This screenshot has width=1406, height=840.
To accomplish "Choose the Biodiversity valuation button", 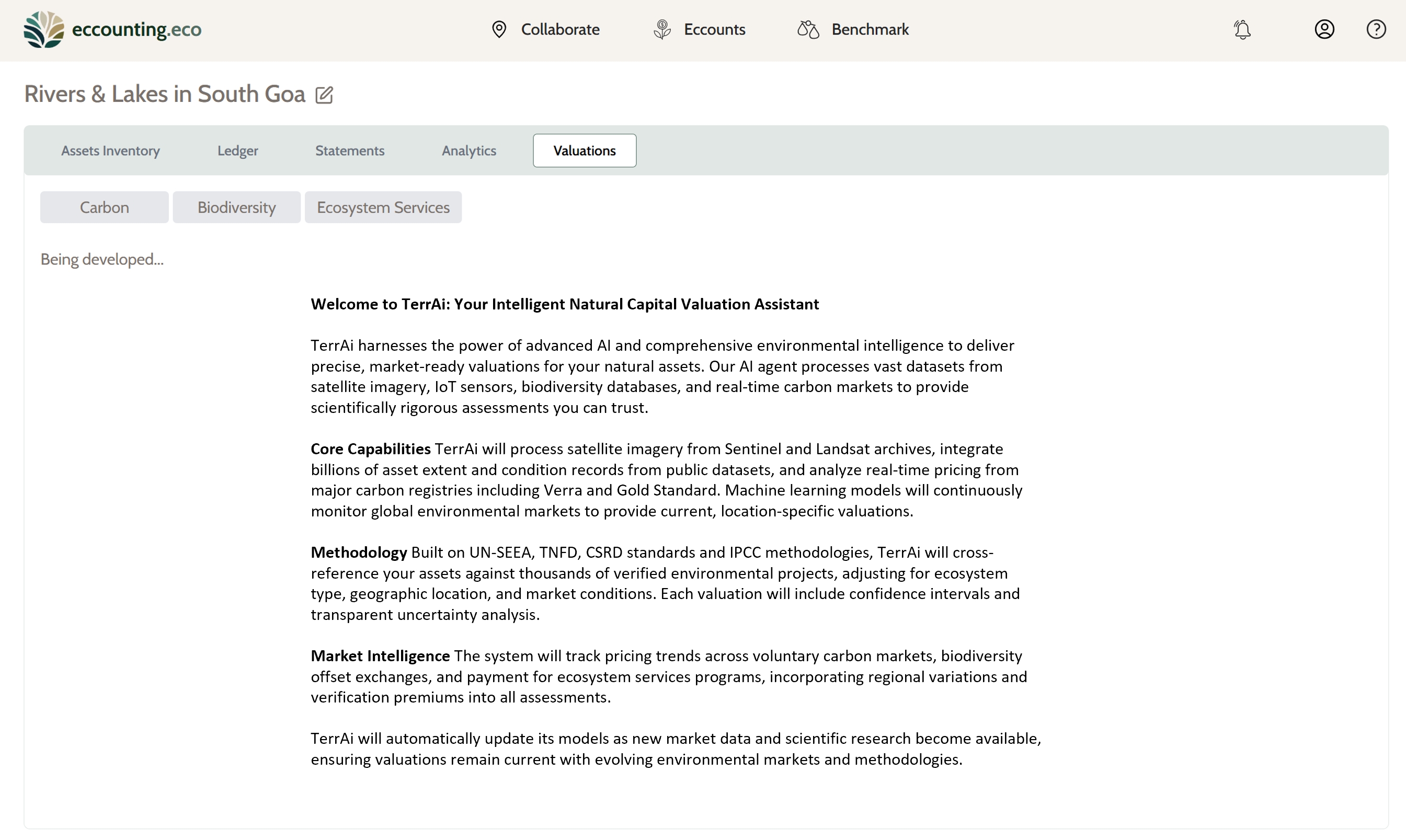I will tap(236, 207).
